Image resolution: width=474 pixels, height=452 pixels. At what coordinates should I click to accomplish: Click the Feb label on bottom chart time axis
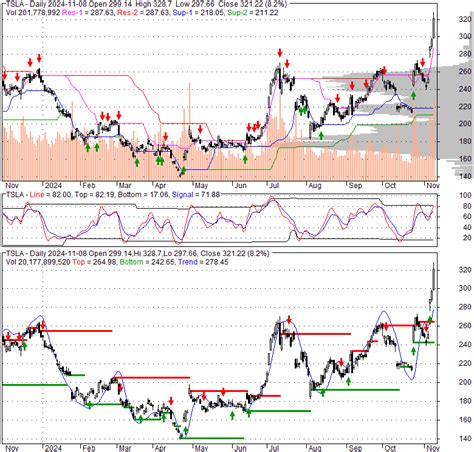(89, 448)
